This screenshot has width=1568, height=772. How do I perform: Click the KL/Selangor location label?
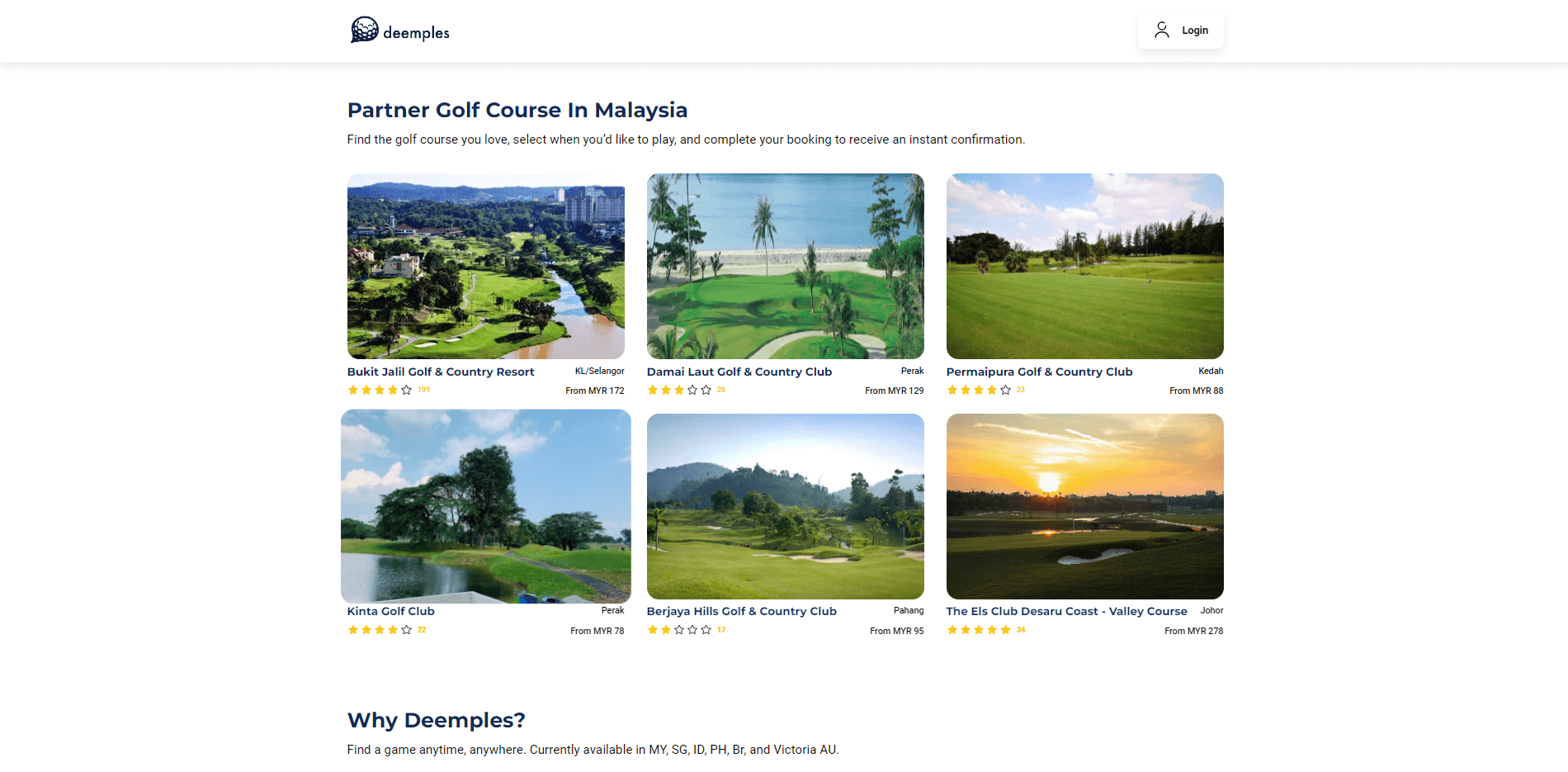(600, 372)
